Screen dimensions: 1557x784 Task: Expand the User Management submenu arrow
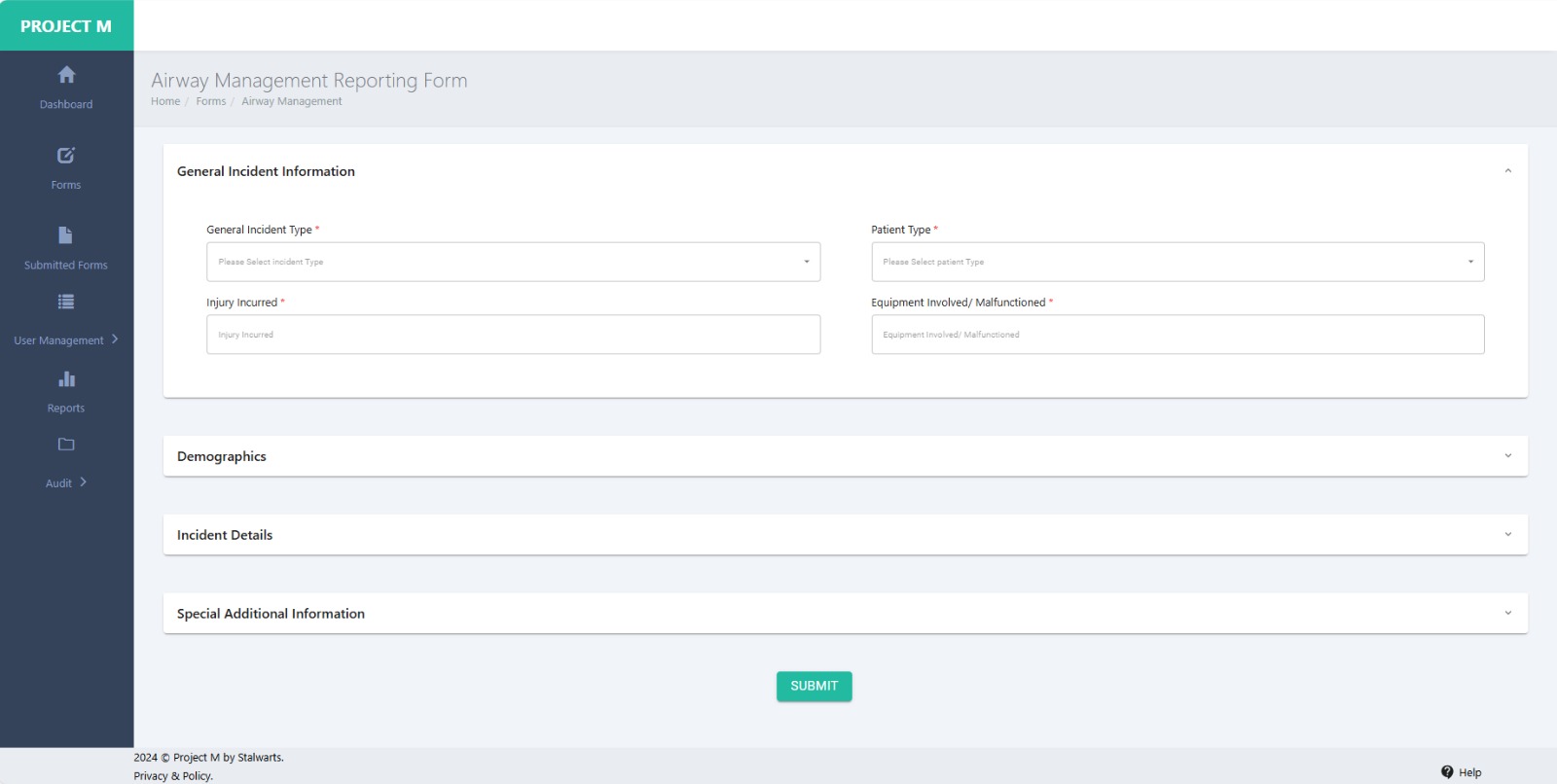(115, 339)
